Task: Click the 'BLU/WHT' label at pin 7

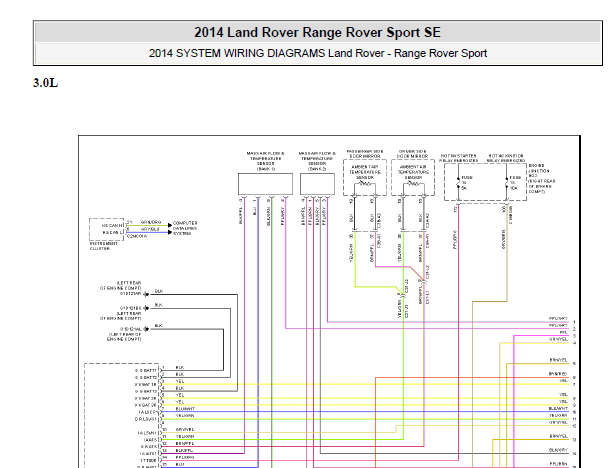Action: tap(185, 409)
